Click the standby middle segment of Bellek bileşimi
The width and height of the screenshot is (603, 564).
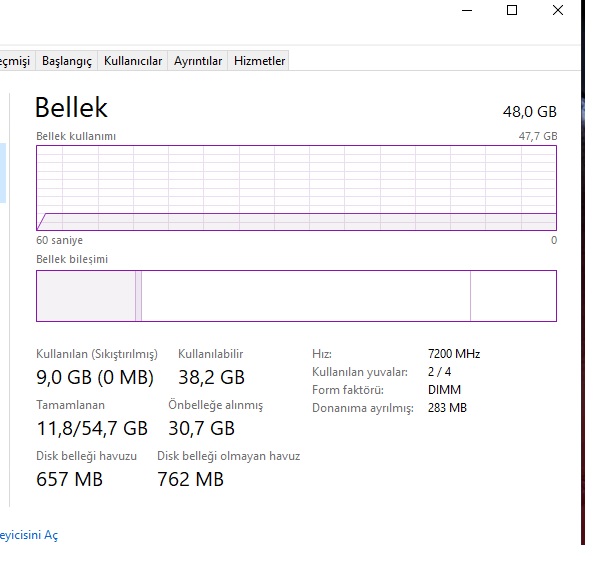(x=305, y=296)
